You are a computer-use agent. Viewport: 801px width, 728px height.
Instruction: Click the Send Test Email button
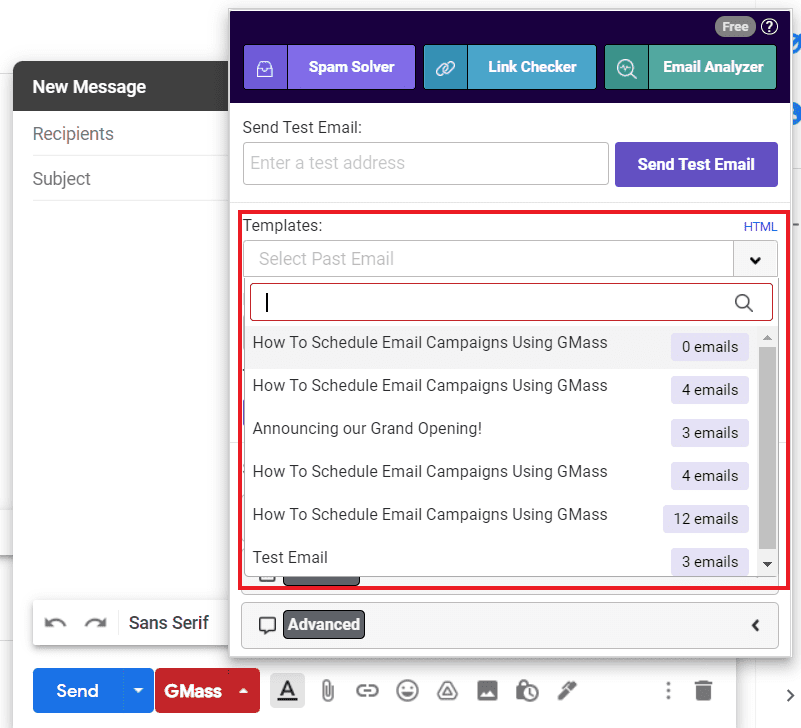tap(695, 164)
